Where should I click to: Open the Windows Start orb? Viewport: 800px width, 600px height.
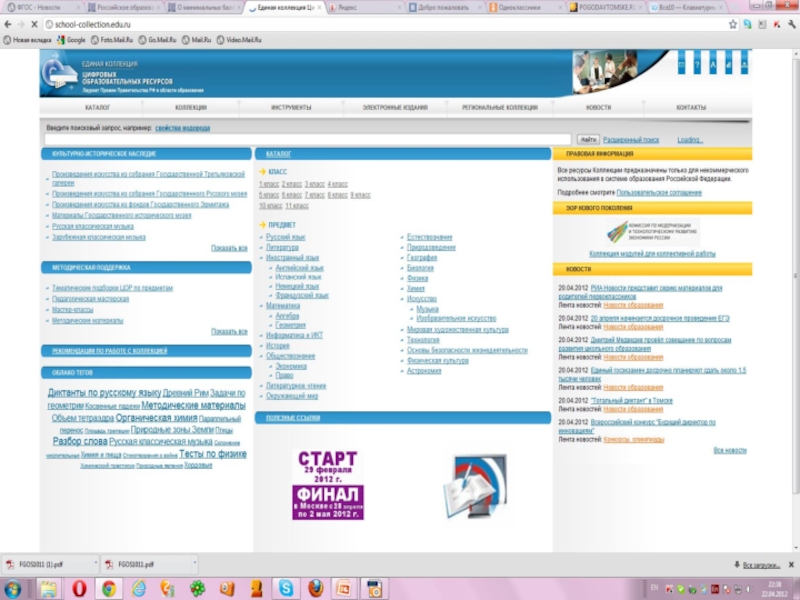(12, 589)
